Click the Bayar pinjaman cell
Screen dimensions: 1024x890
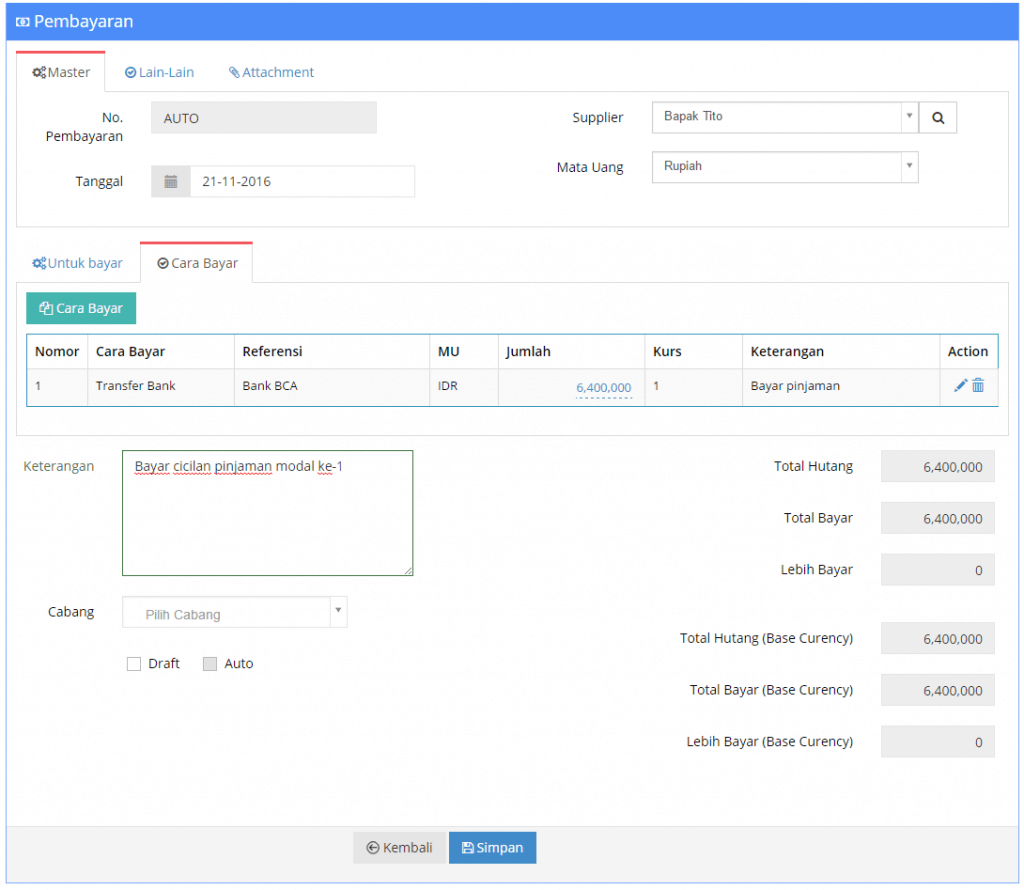pos(841,387)
